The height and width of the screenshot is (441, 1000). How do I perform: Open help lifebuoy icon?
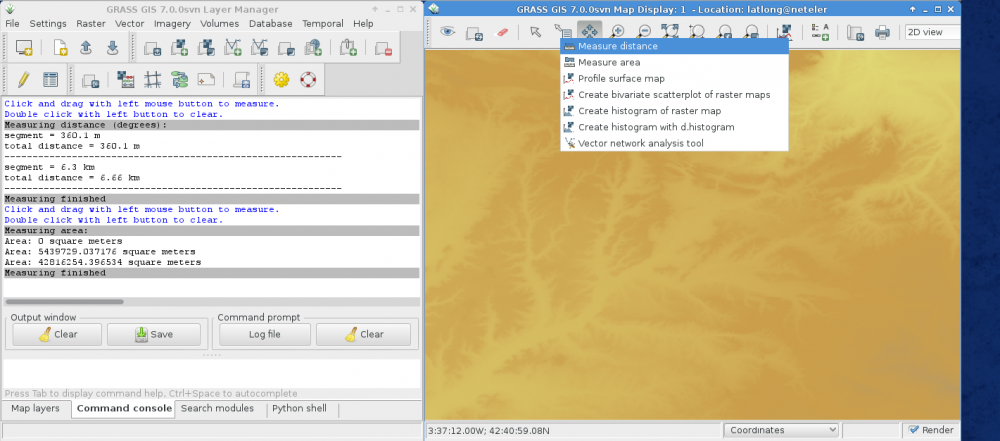point(308,79)
